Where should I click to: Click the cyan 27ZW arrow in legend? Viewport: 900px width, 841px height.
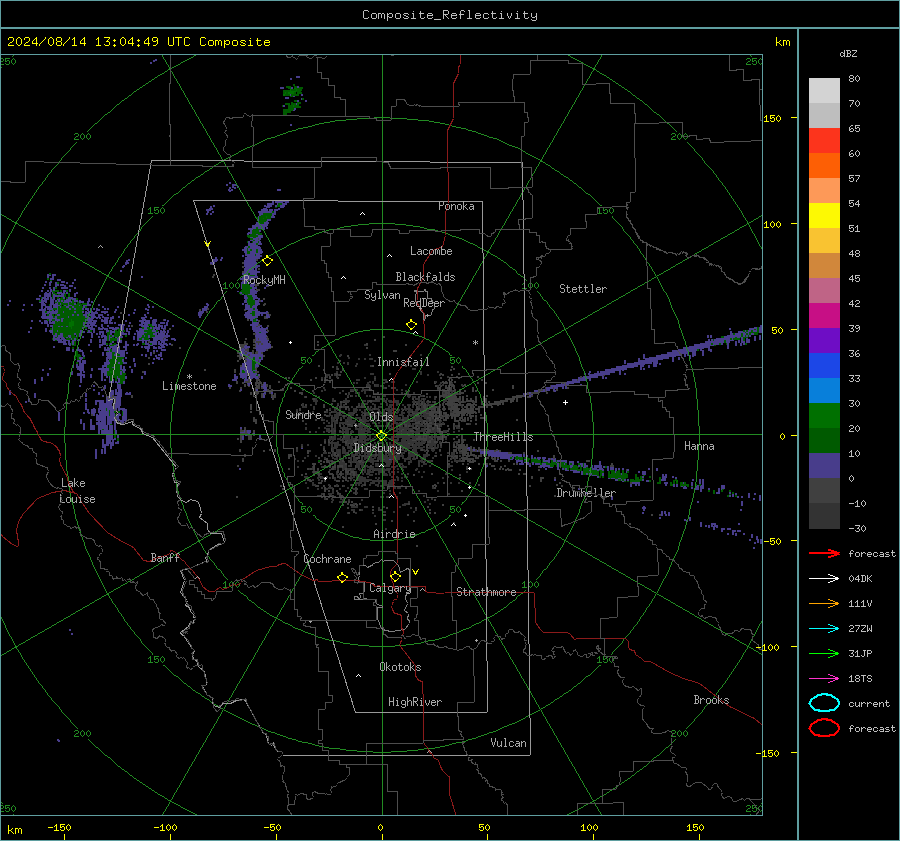click(824, 629)
